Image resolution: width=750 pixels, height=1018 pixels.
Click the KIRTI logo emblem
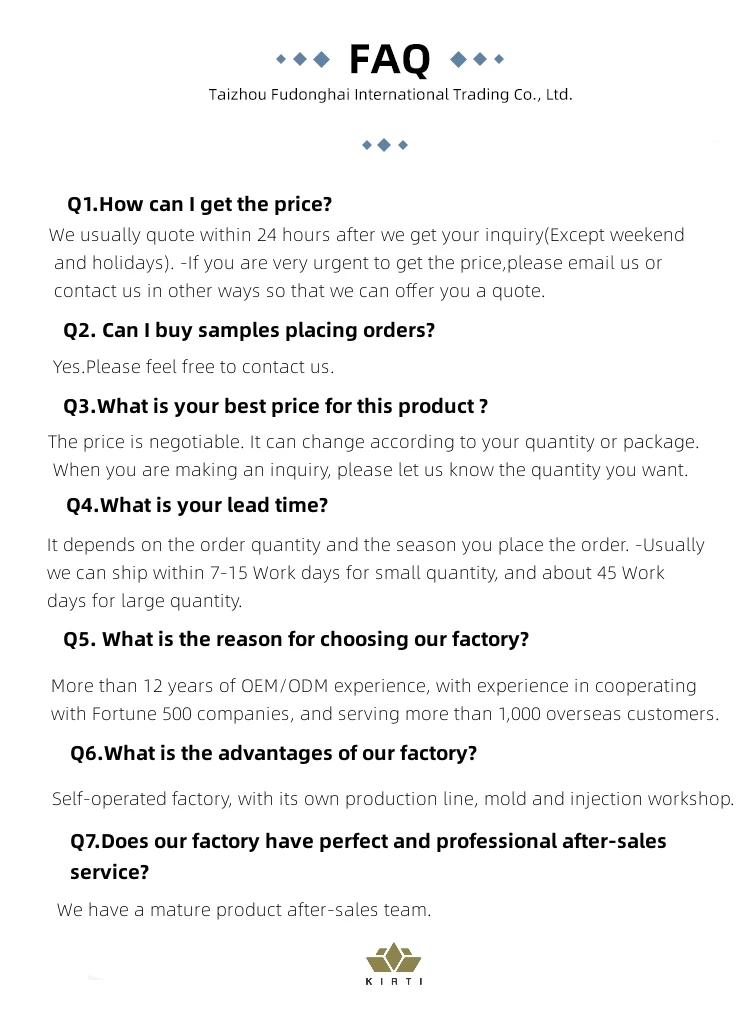(x=394, y=957)
